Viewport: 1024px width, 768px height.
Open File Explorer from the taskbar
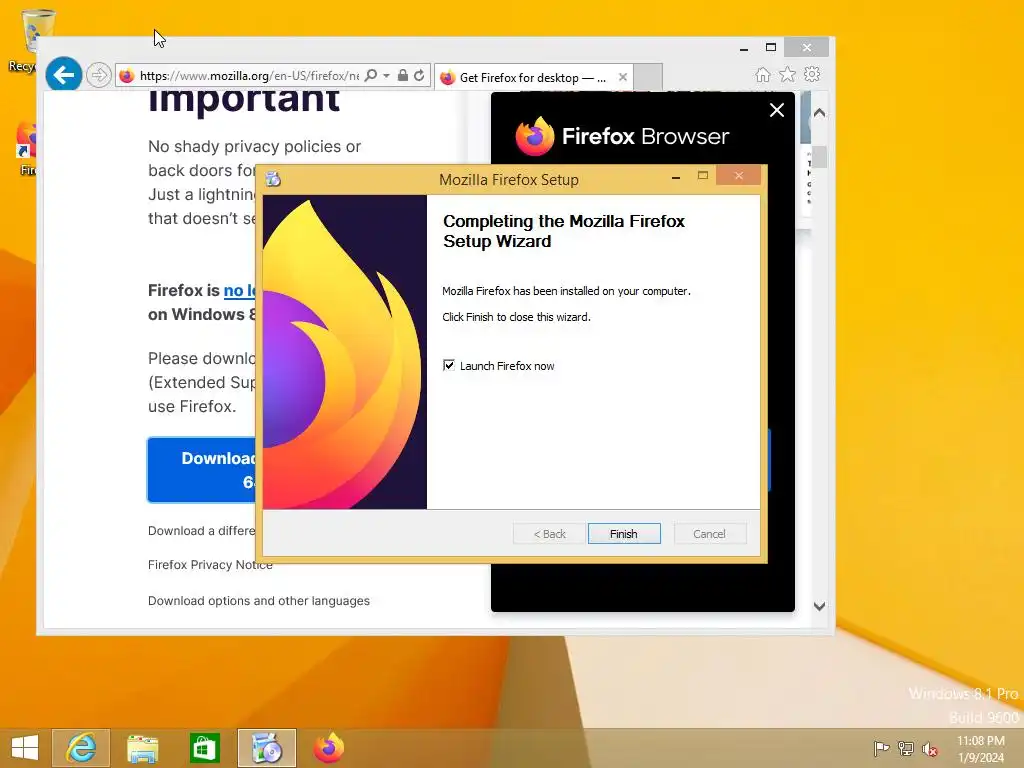coord(142,748)
